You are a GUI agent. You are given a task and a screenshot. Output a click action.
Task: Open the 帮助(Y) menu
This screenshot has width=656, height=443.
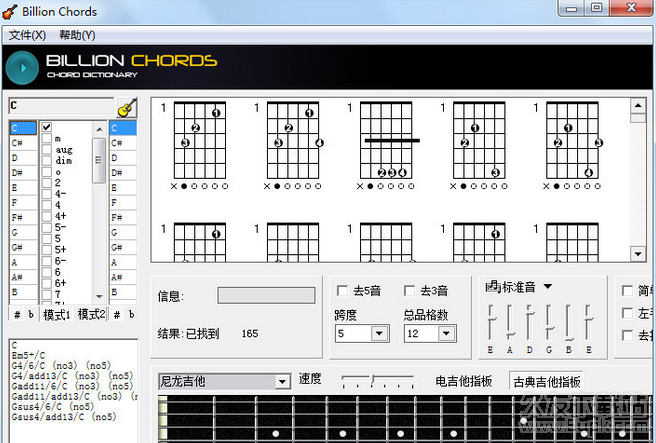pos(77,35)
